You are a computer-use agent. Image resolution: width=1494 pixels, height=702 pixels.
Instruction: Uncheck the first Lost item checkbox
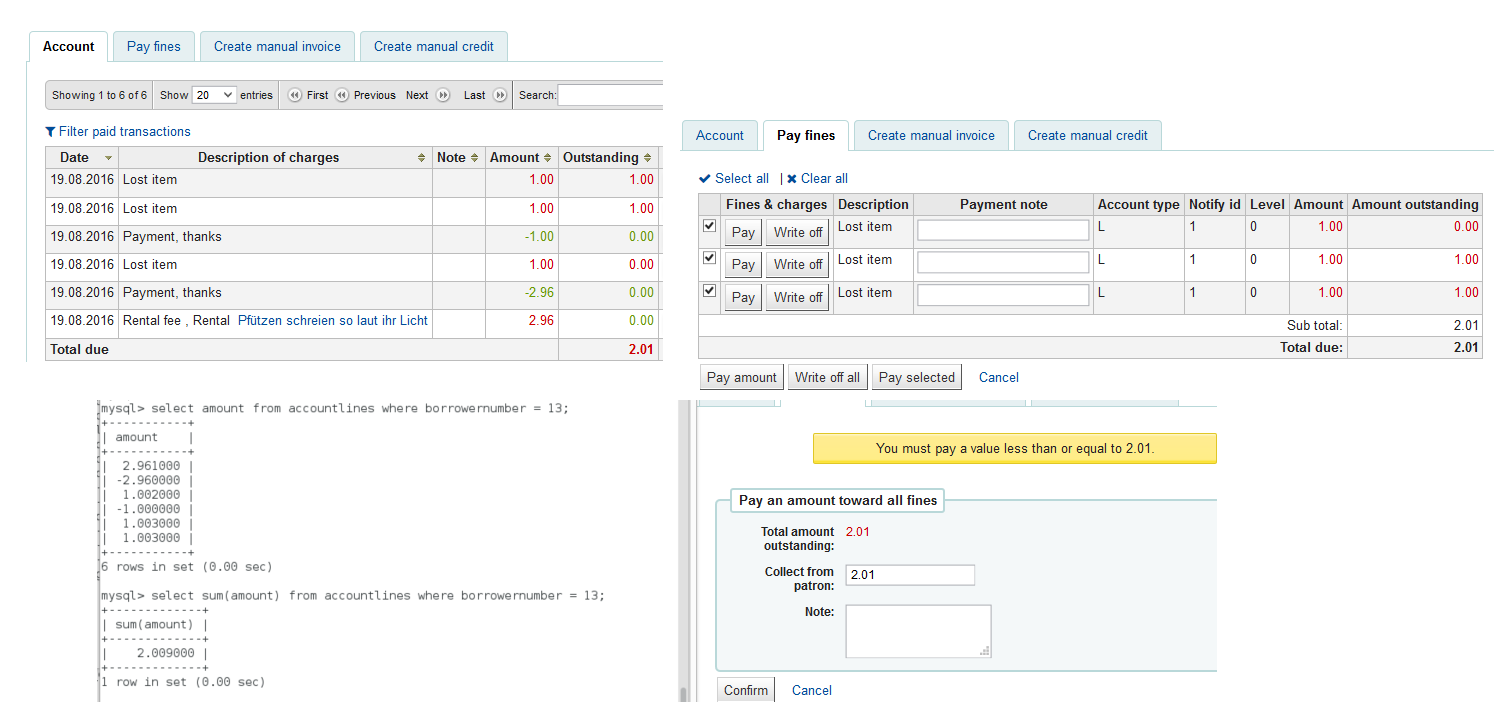point(710,226)
